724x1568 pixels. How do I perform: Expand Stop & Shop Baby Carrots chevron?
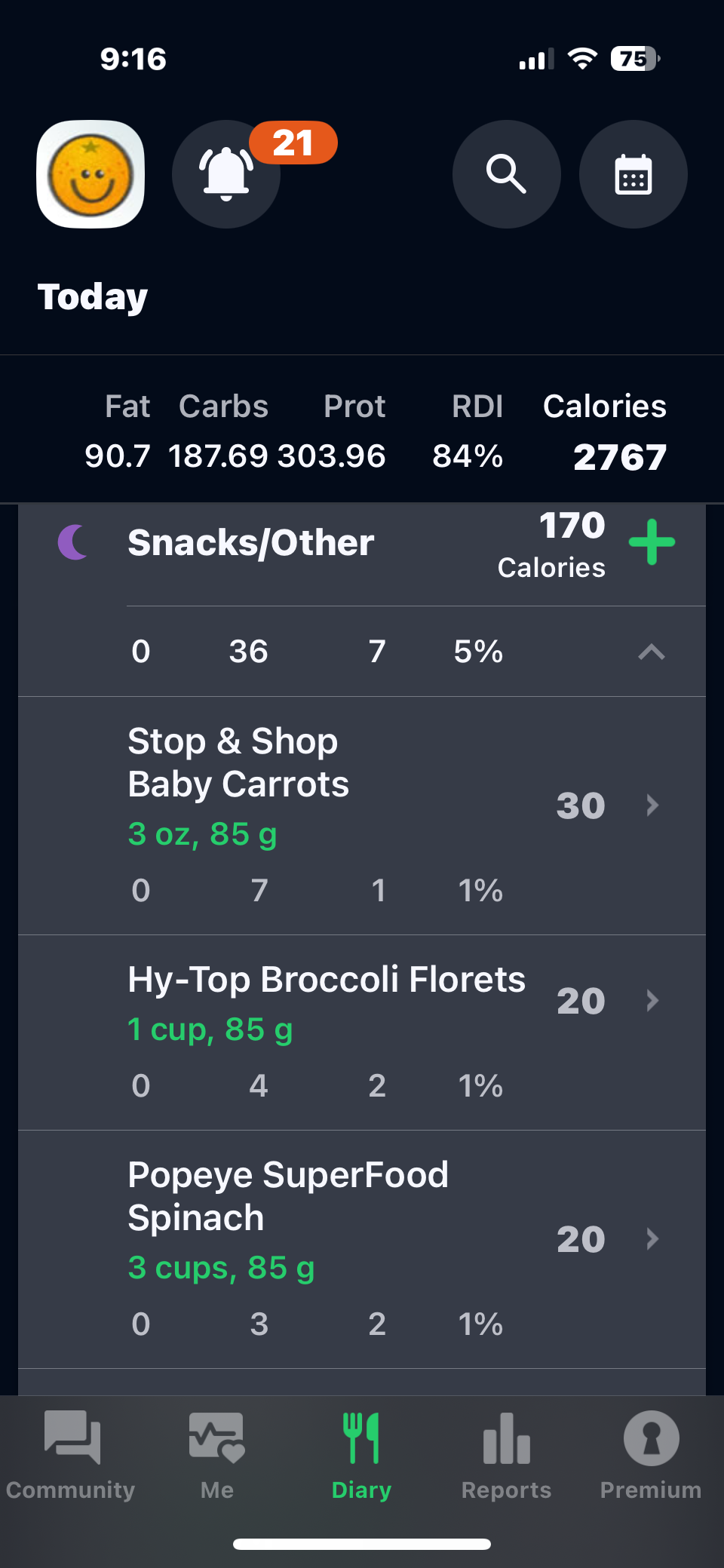[653, 805]
